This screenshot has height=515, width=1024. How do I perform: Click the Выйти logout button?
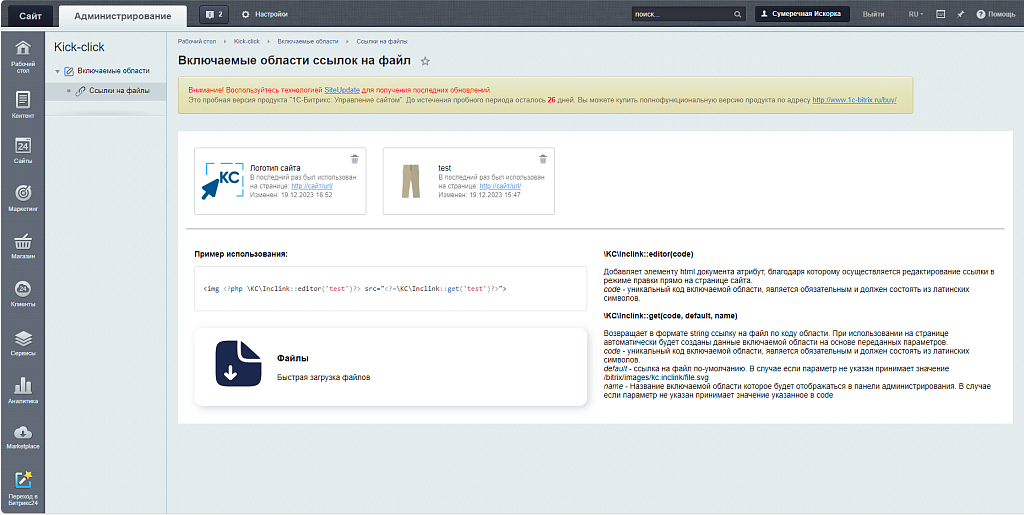pyautogui.click(x=873, y=15)
